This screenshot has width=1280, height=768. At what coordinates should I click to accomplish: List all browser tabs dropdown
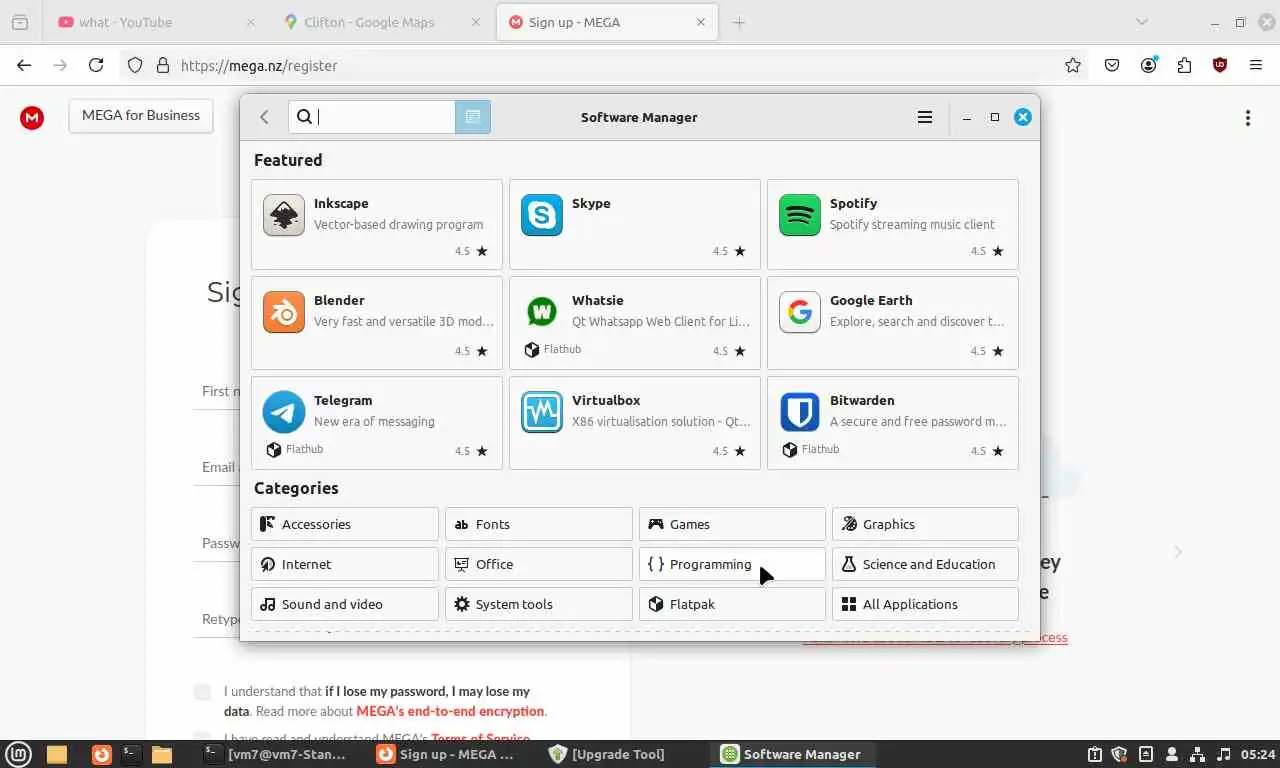pyautogui.click(x=1141, y=22)
